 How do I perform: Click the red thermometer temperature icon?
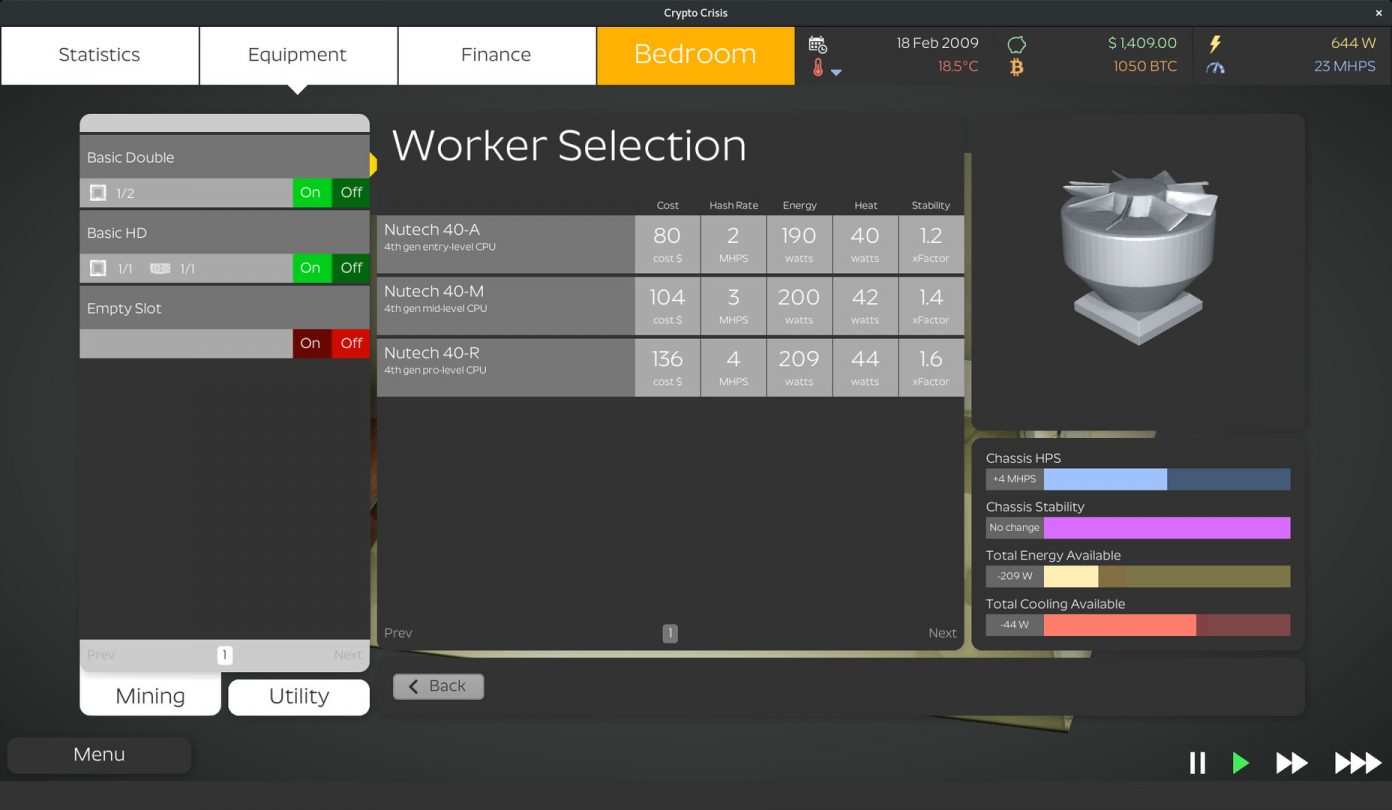click(x=818, y=68)
